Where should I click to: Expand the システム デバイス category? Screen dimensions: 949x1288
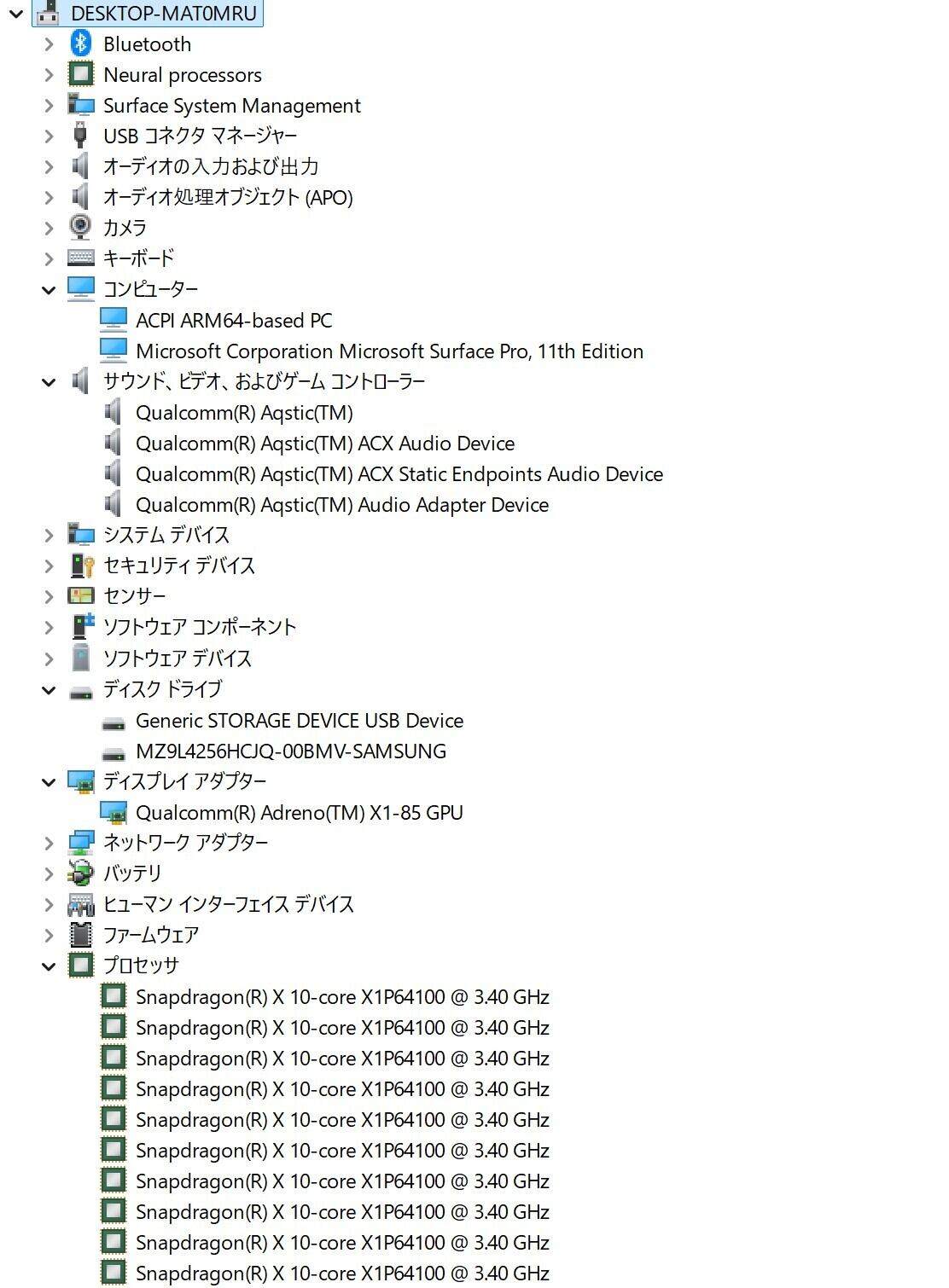coord(49,535)
